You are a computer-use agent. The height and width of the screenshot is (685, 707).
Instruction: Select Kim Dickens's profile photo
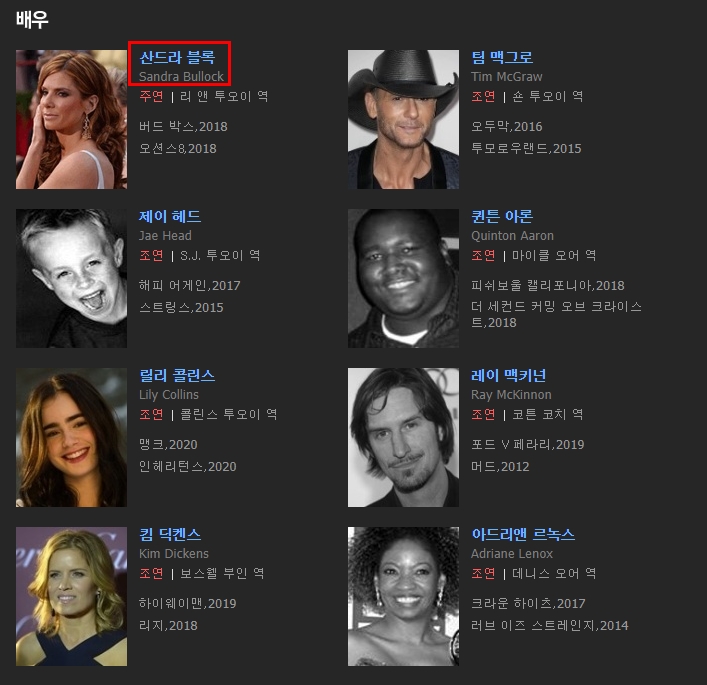(71, 597)
